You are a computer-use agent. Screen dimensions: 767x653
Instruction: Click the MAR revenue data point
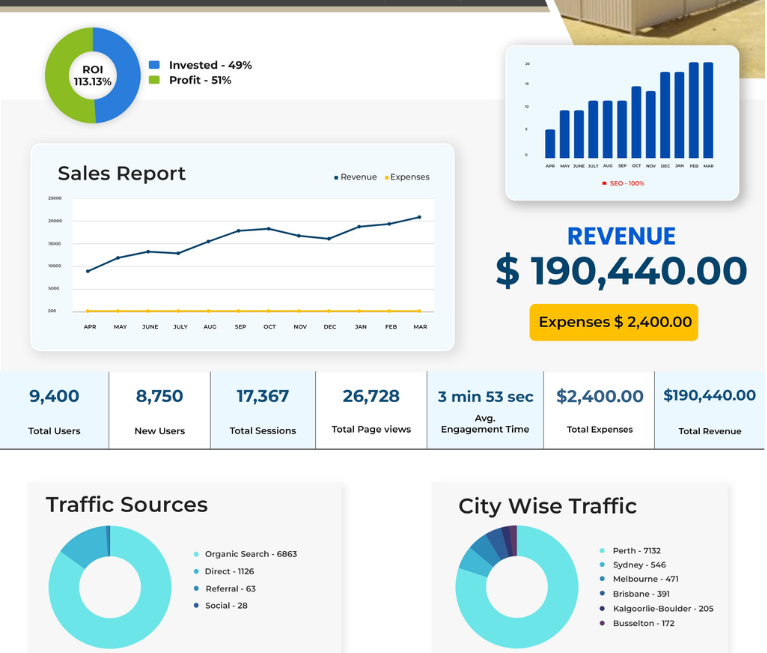(419, 217)
